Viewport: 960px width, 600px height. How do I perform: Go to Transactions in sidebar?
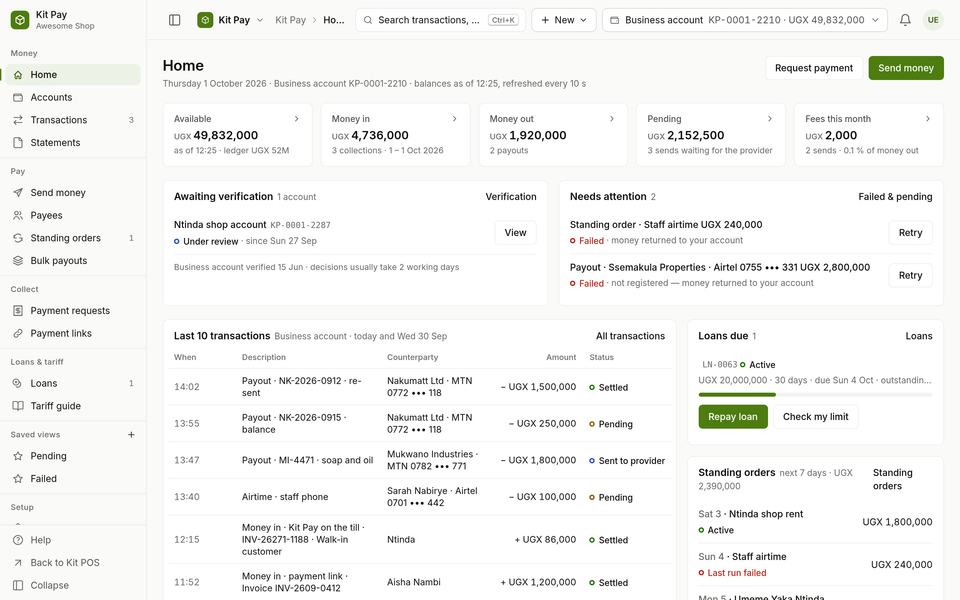(x=73, y=120)
